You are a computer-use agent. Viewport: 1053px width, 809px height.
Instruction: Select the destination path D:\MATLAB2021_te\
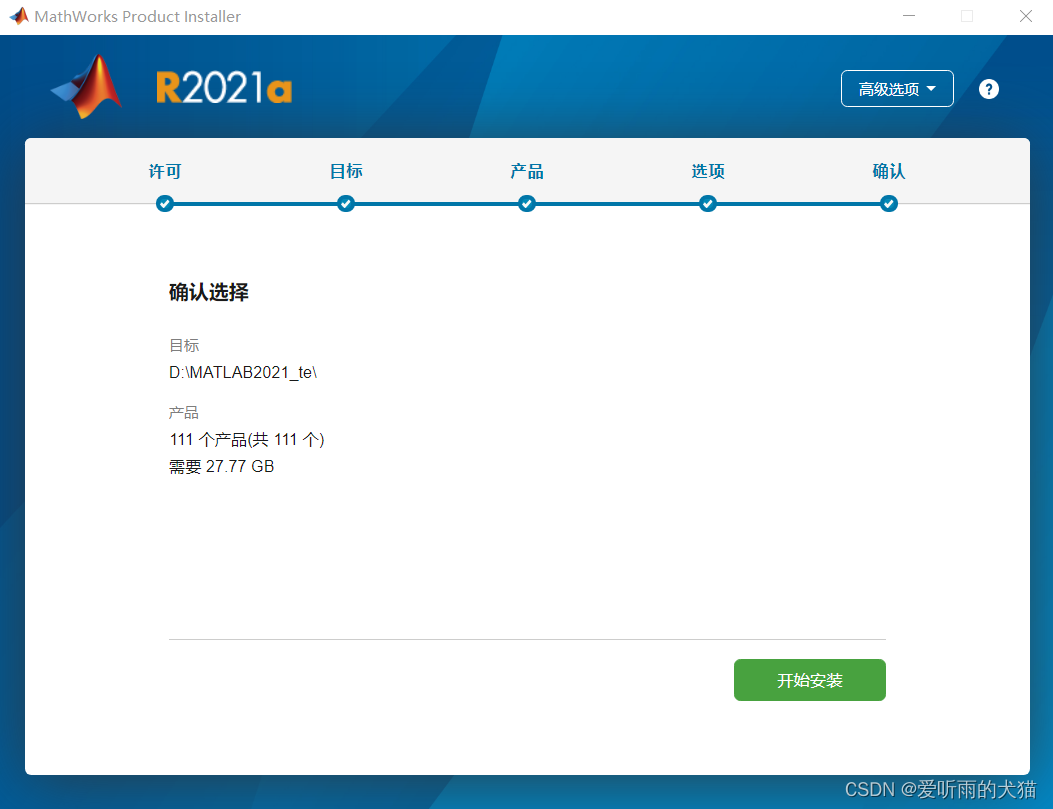pos(243,373)
